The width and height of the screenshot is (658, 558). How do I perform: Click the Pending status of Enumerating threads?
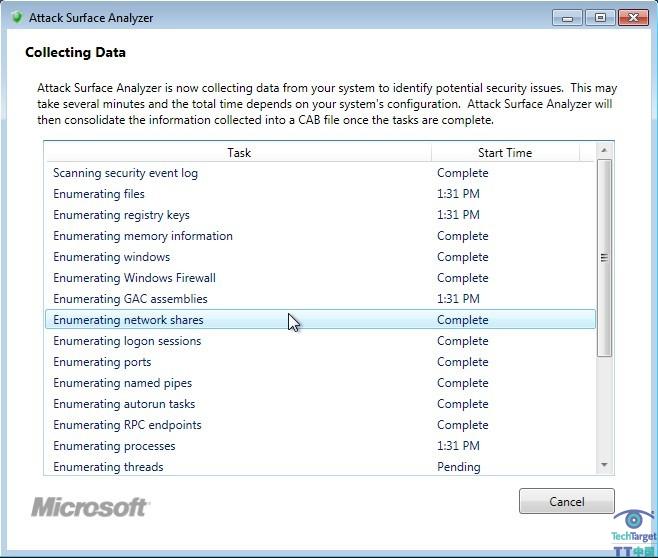(x=459, y=467)
